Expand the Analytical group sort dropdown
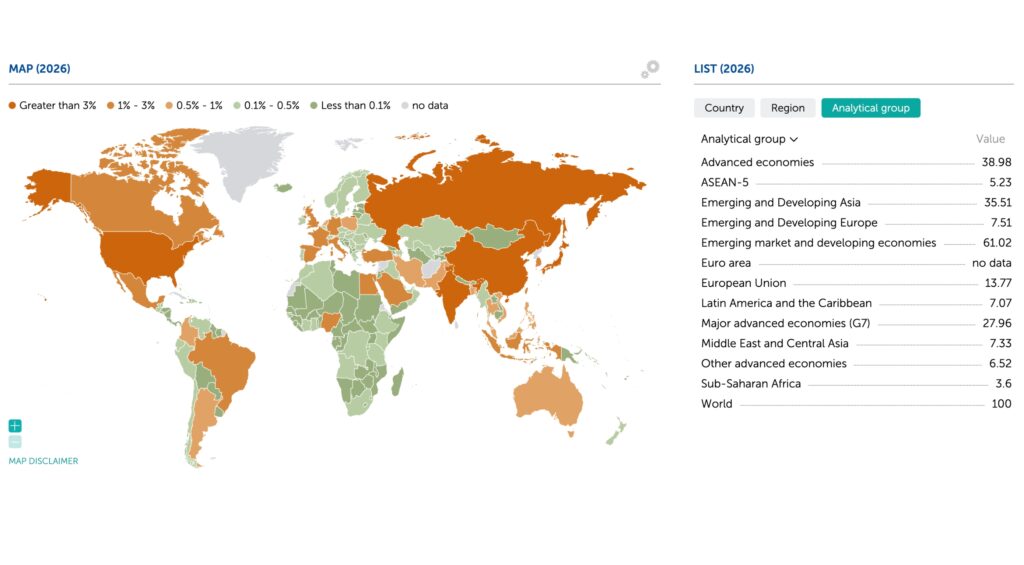The image size is (1024, 565). [x=749, y=140]
